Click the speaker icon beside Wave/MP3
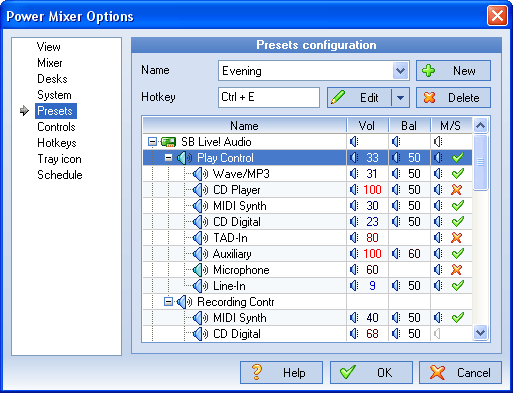The width and height of the screenshot is (513, 393). (x=200, y=174)
